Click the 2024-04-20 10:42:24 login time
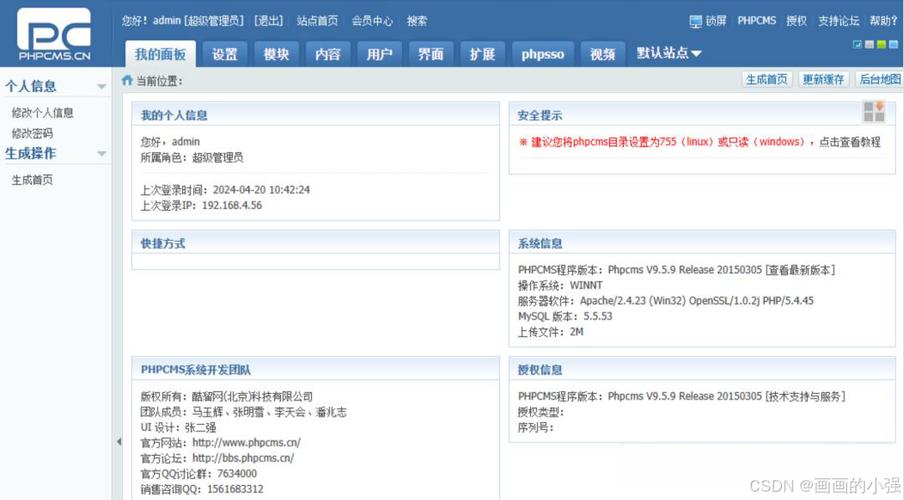 coord(261,190)
